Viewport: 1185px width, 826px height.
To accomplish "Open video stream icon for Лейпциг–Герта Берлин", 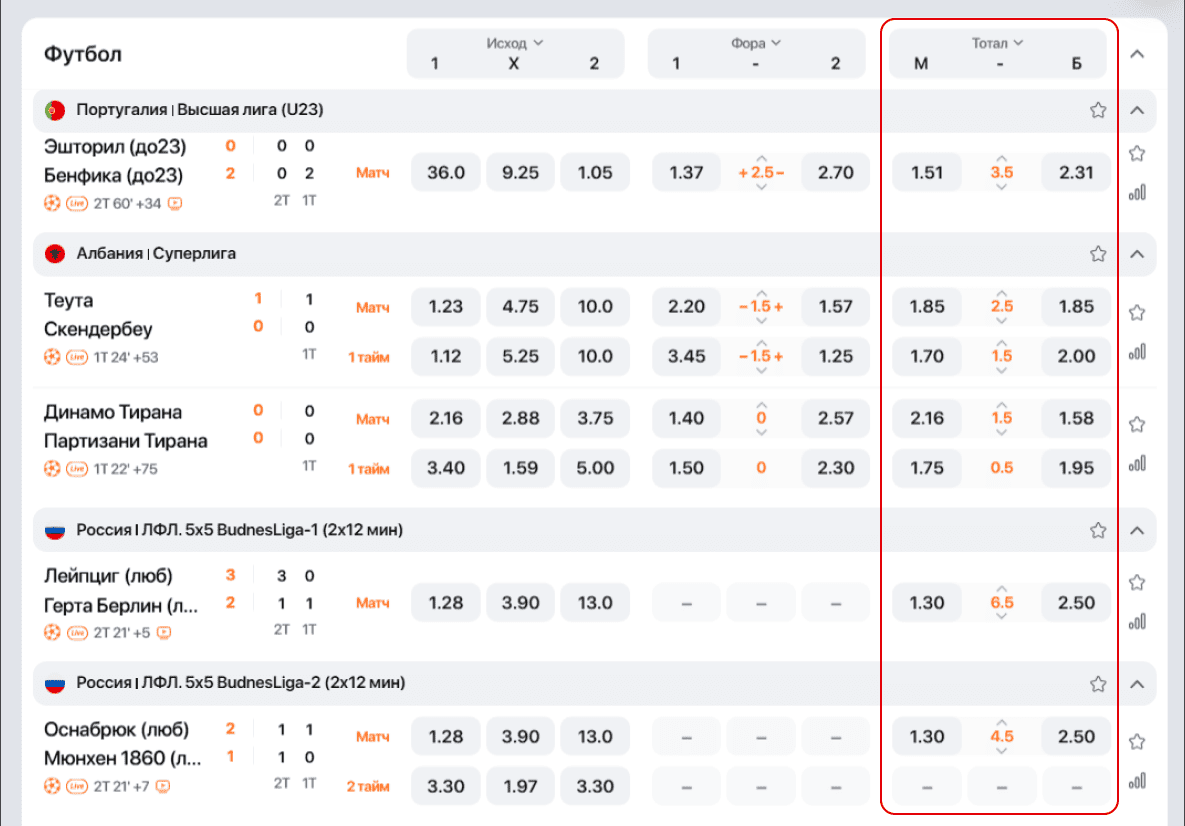I will [x=164, y=632].
